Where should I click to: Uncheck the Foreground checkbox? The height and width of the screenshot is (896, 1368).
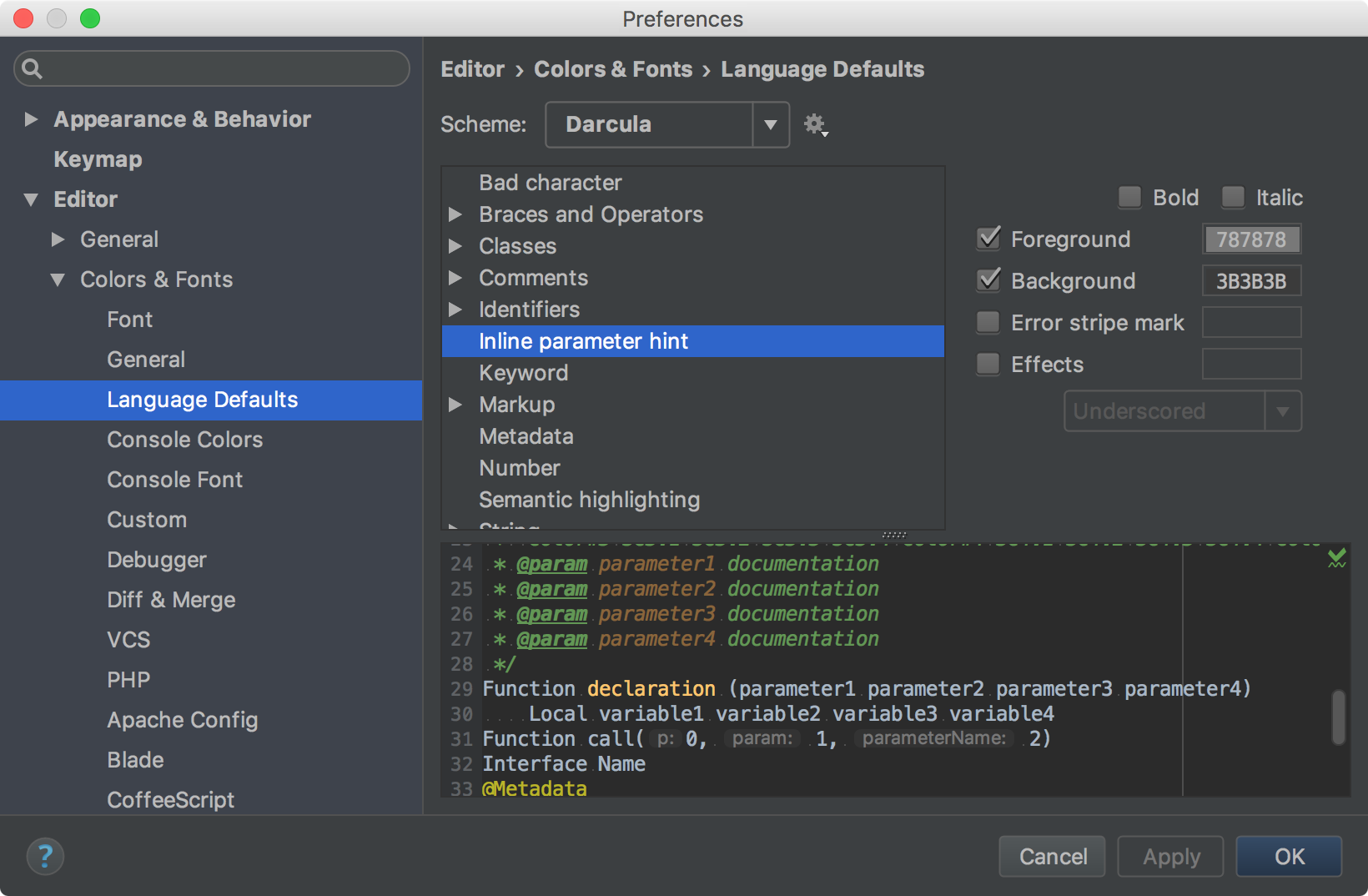988,239
